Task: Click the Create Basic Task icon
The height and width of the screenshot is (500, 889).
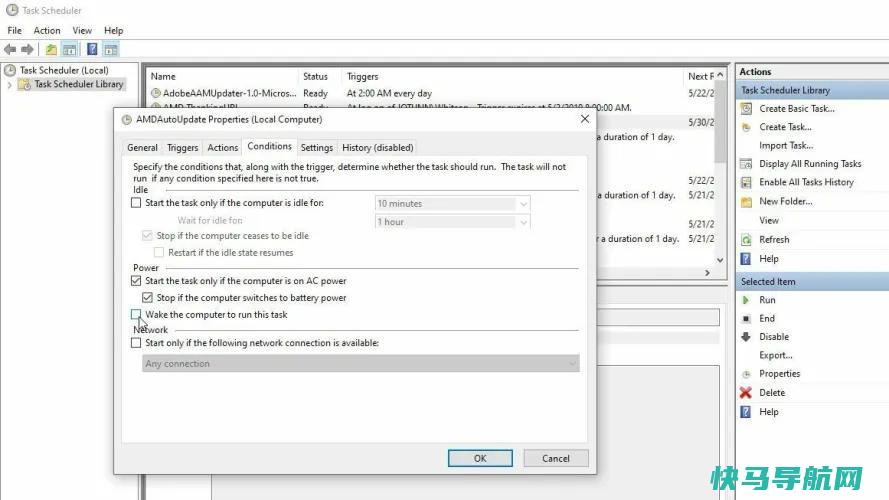Action: pos(746,108)
